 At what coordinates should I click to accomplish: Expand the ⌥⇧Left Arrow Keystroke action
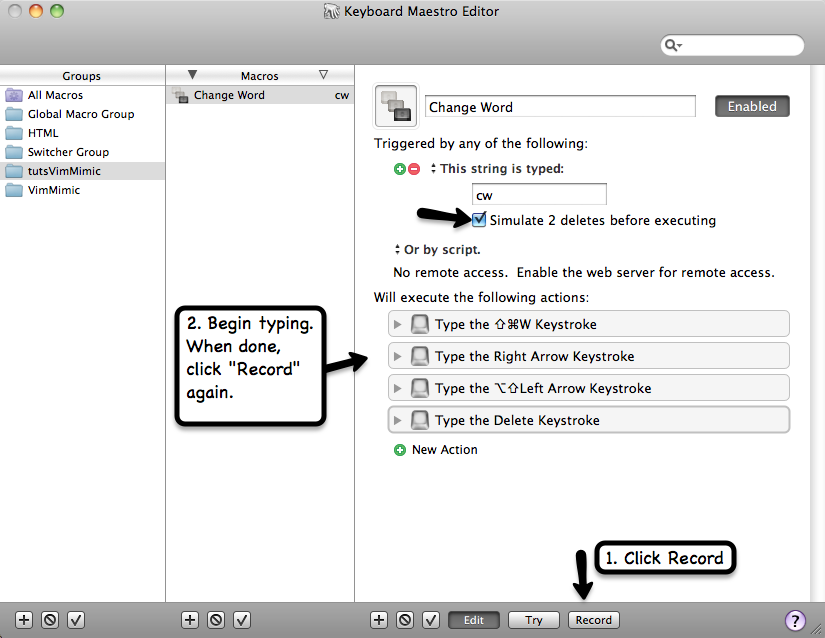tap(398, 389)
